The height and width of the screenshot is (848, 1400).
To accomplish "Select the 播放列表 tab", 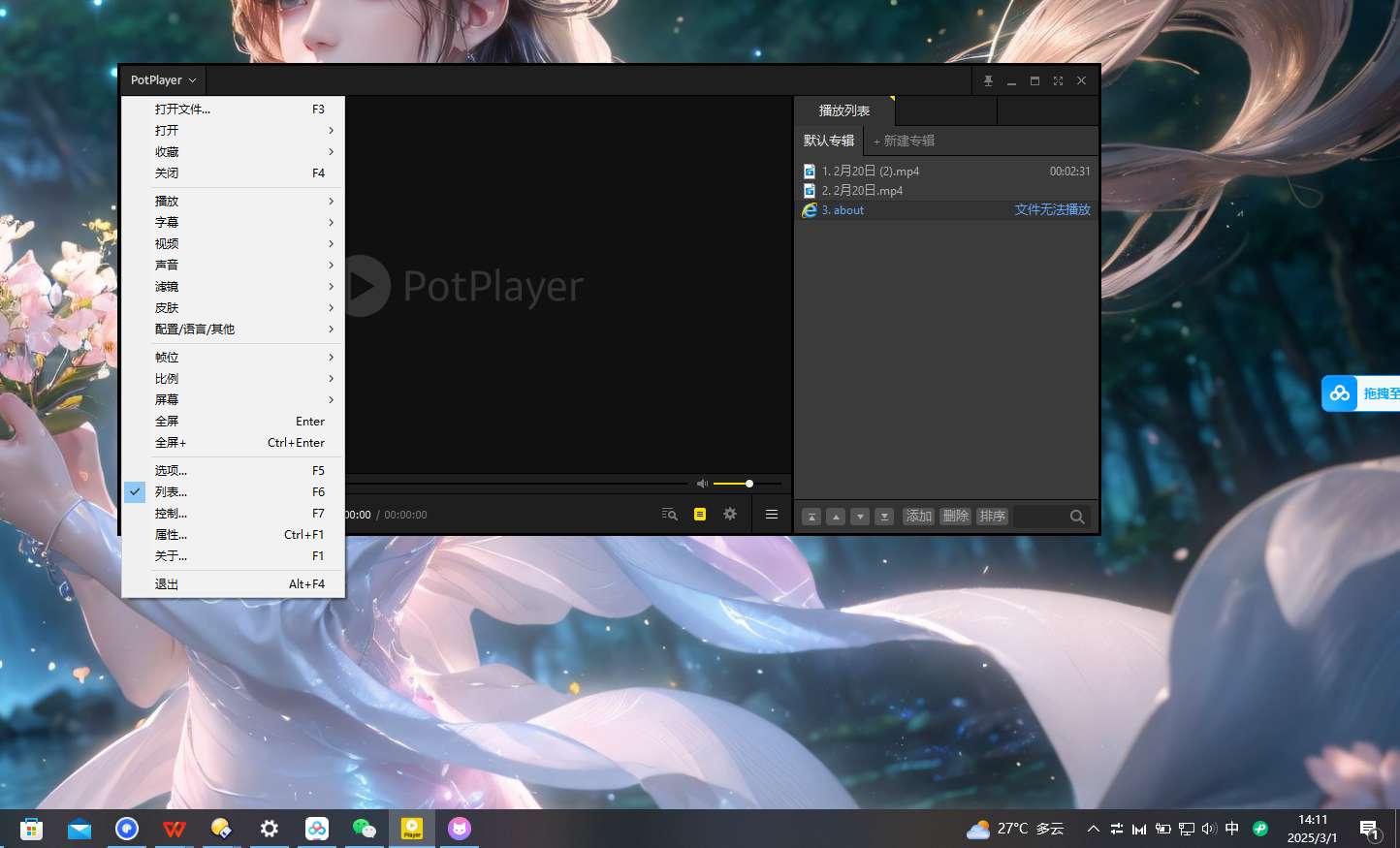I will click(x=843, y=110).
